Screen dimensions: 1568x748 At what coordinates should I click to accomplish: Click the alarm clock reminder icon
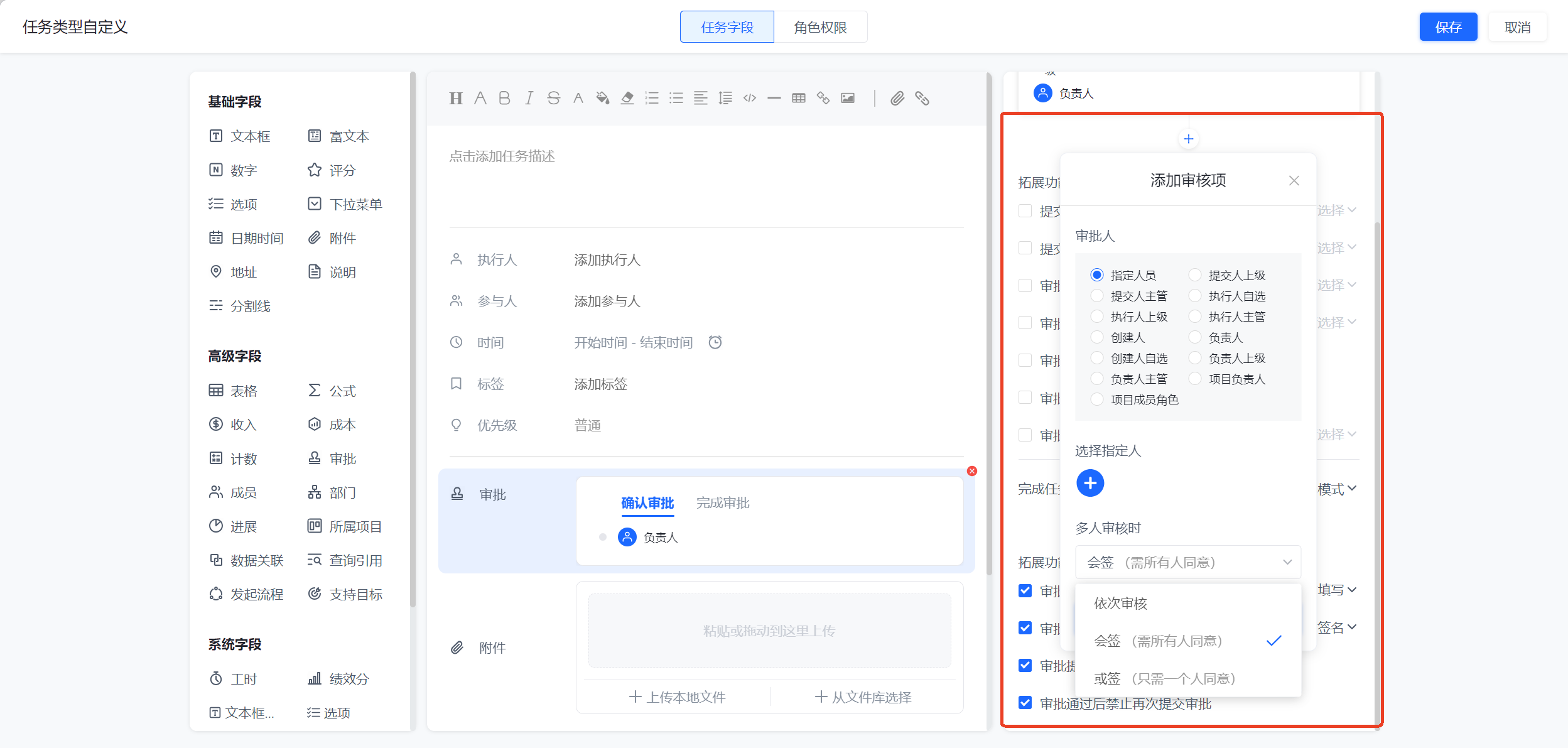(x=715, y=342)
